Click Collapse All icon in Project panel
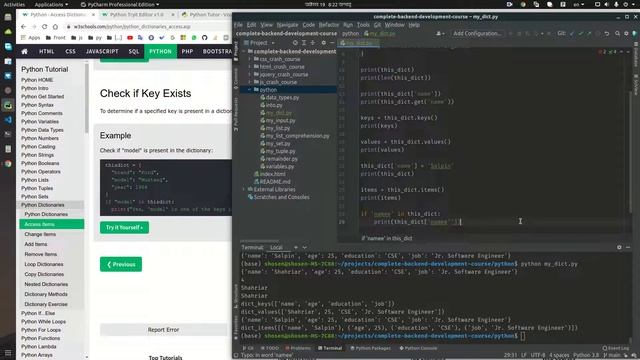This screenshot has width=640, height=360. pos(313,42)
